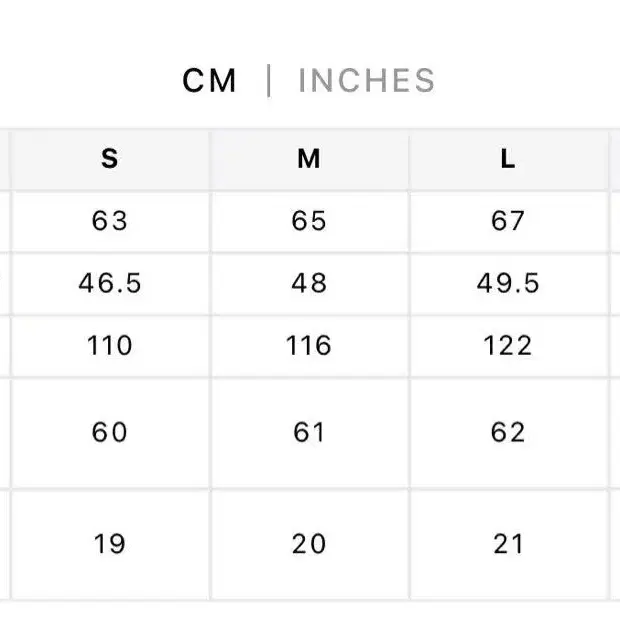
Task: Pick the 21 value in L column
Action: pyautogui.click(x=508, y=544)
